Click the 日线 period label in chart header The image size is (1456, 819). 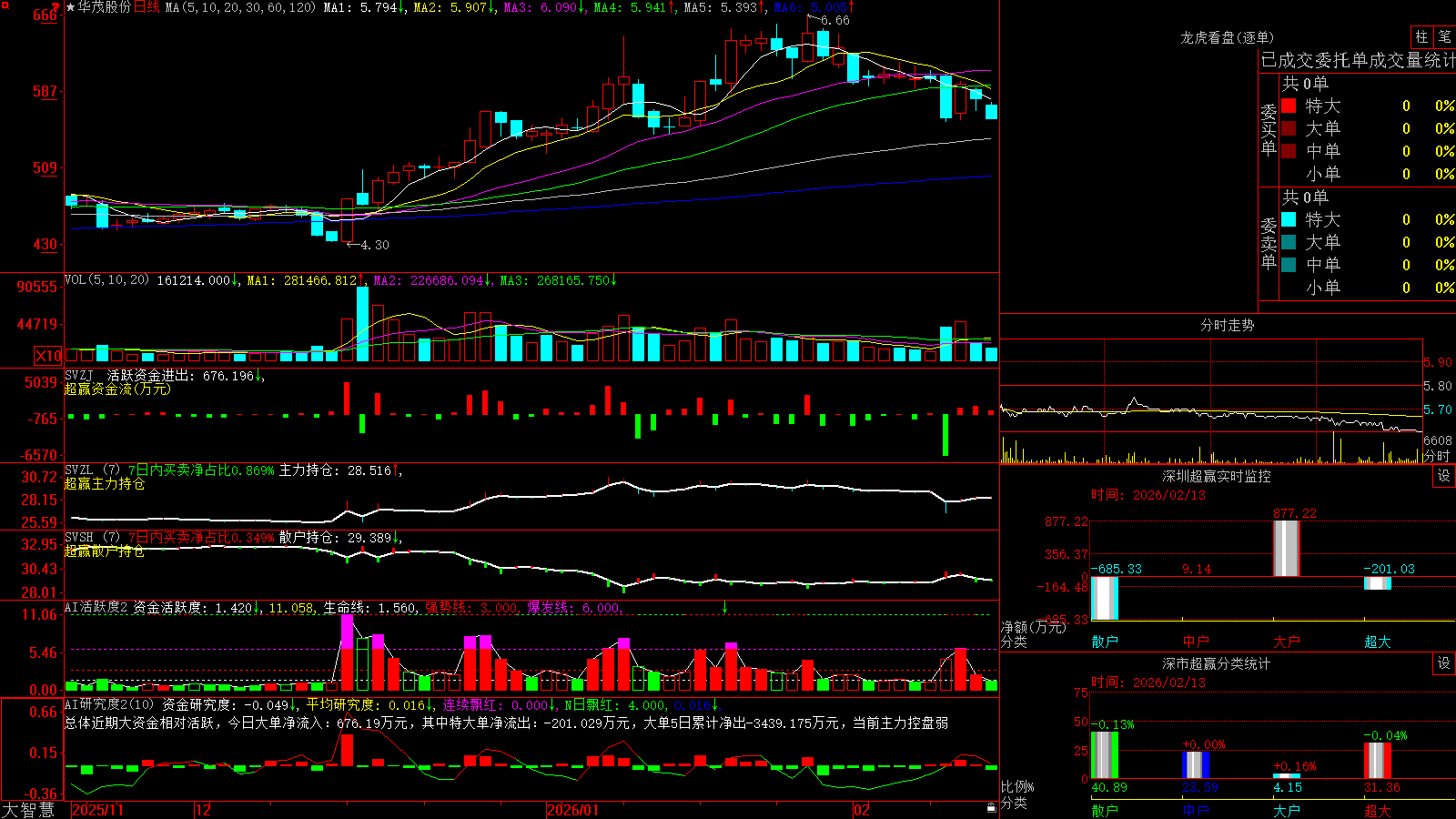pyautogui.click(x=147, y=7)
